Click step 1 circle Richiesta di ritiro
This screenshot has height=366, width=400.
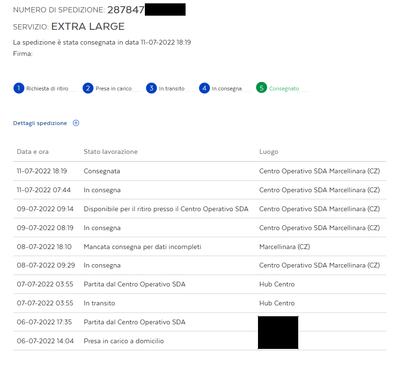pyautogui.click(x=19, y=88)
